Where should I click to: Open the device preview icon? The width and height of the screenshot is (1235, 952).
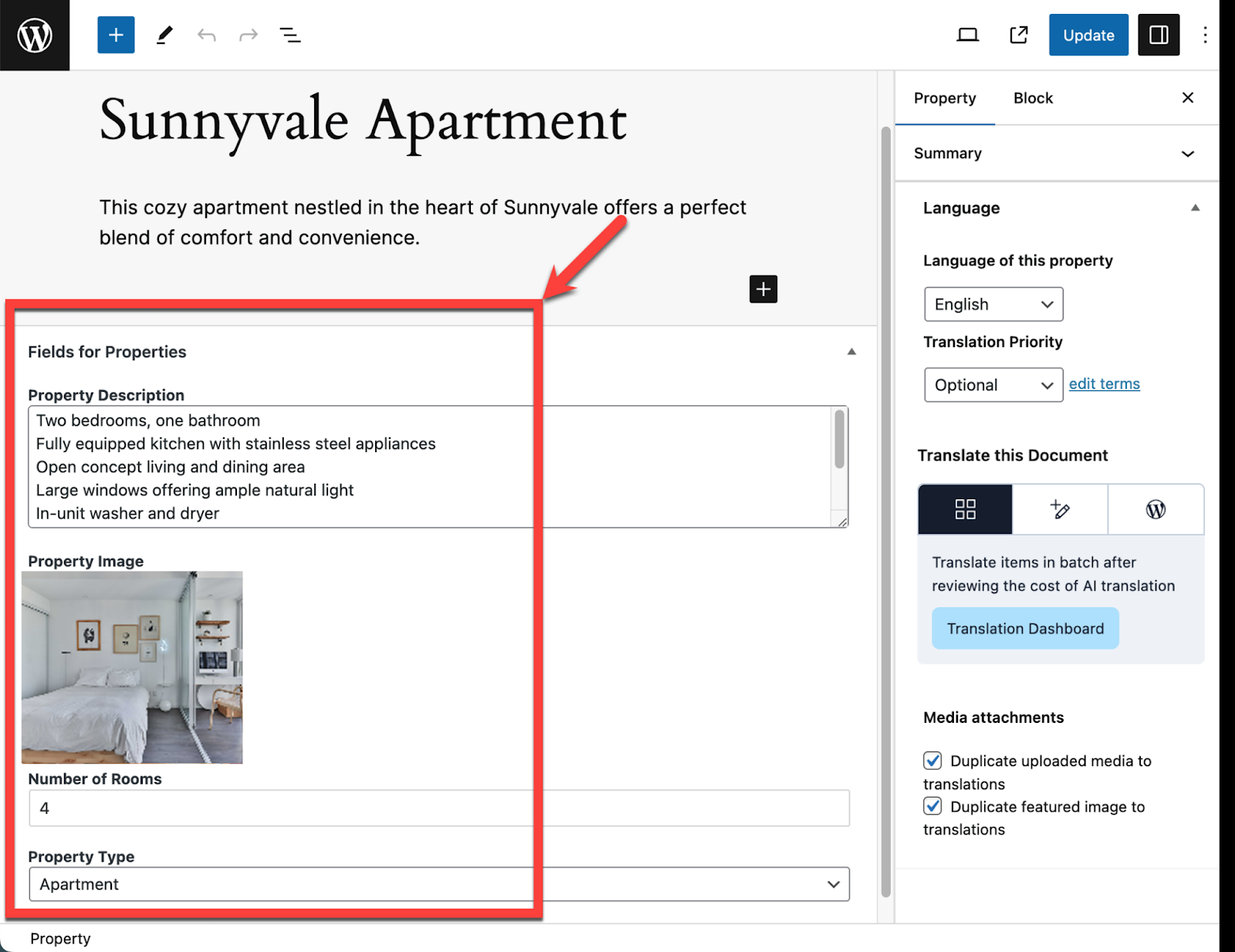(x=967, y=35)
